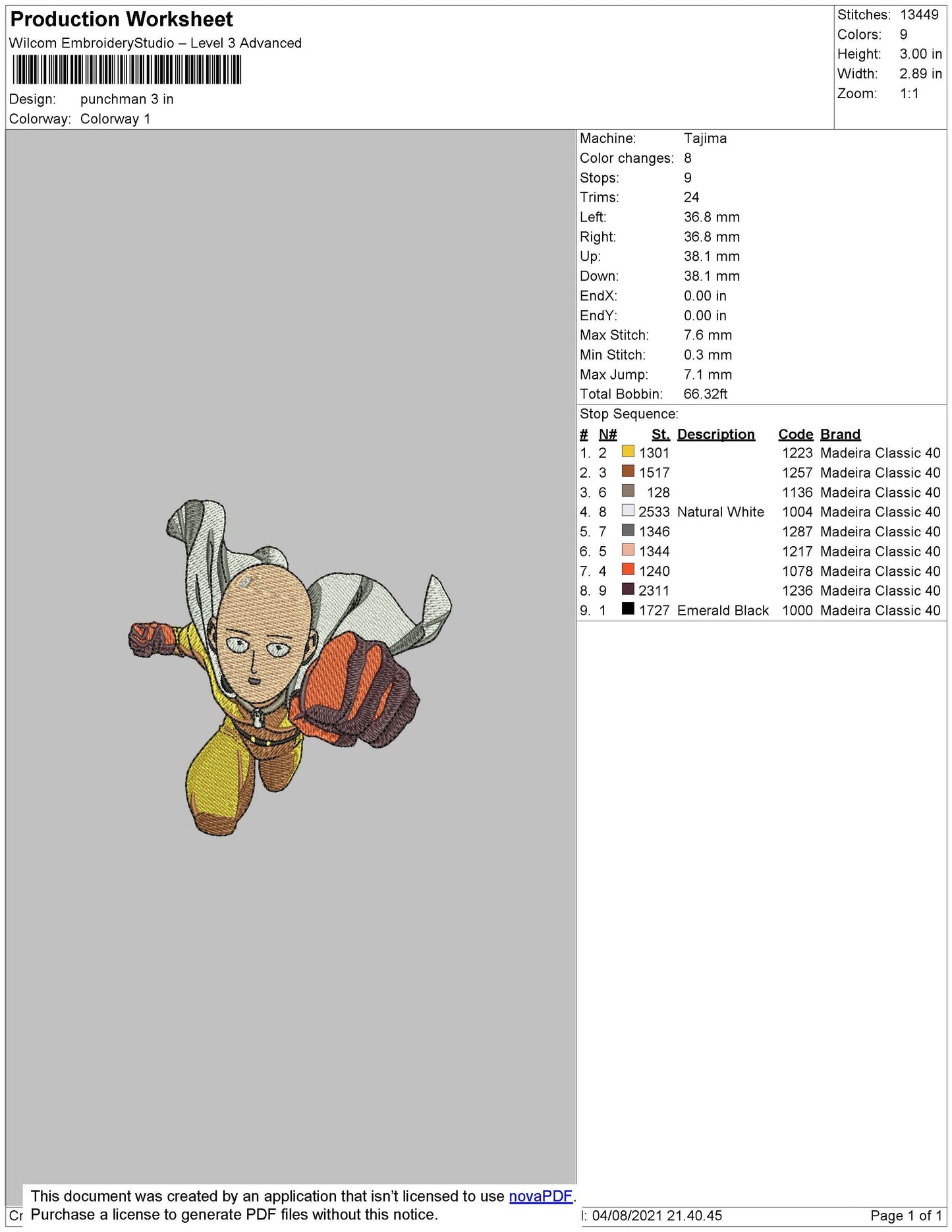Click 'Wilcom EmbroideryStudio – Level 3 Advanced' text
This screenshot has height=1232, width=952.
pyautogui.click(x=155, y=43)
